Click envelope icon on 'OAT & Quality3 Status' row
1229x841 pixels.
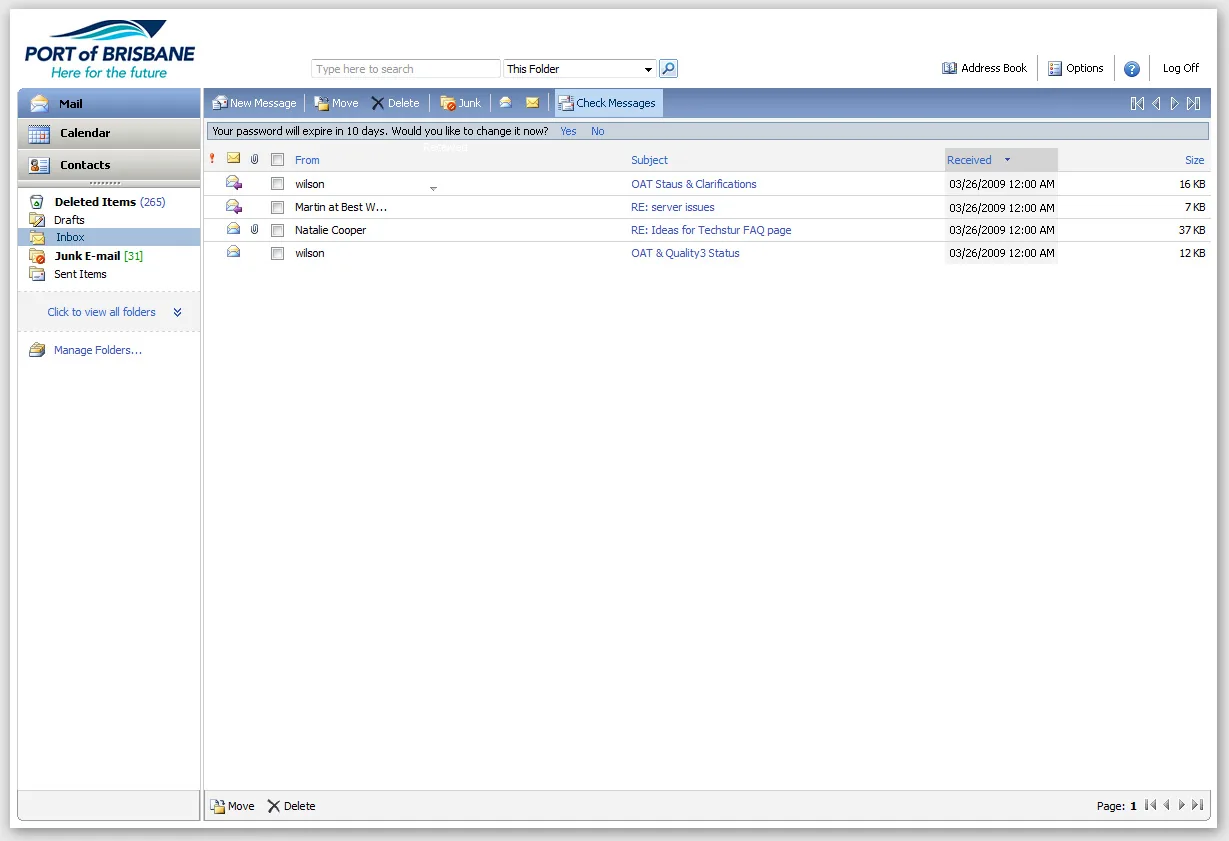click(x=233, y=252)
